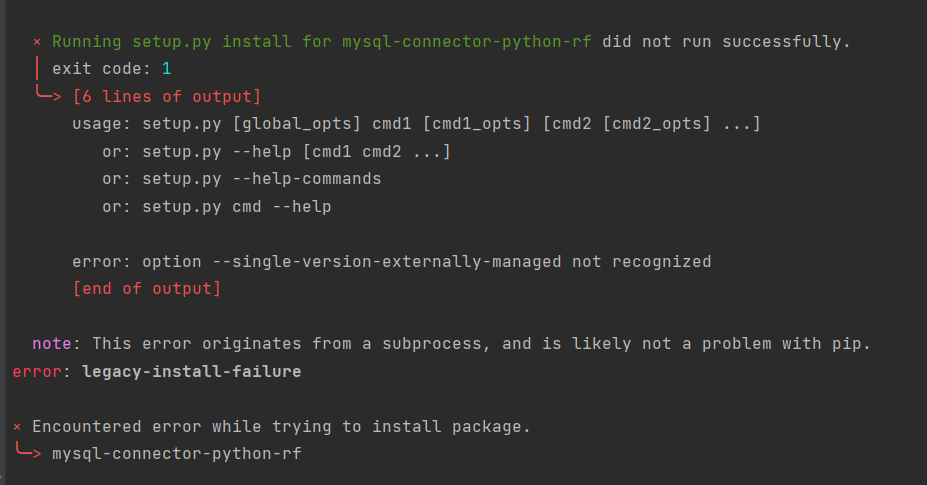This screenshot has width=927, height=485.
Task: Click the red × before 'Running setup.py'
Action: click(37, 42)
